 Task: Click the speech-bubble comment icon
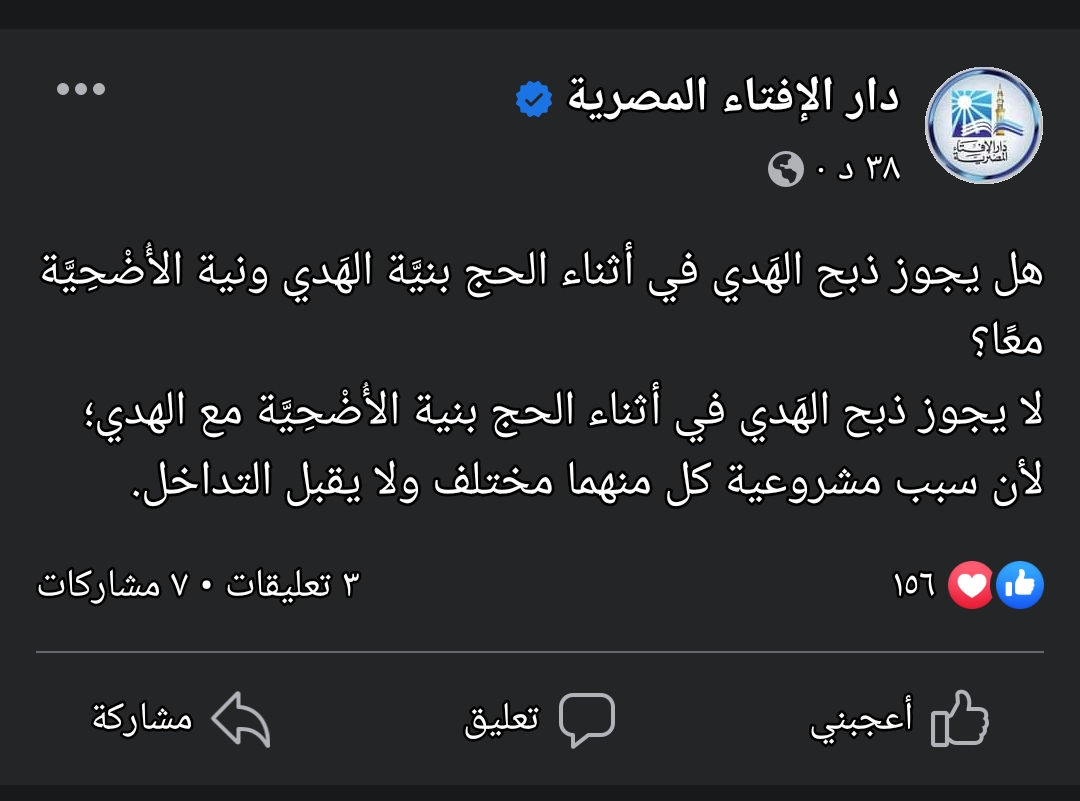586,719
